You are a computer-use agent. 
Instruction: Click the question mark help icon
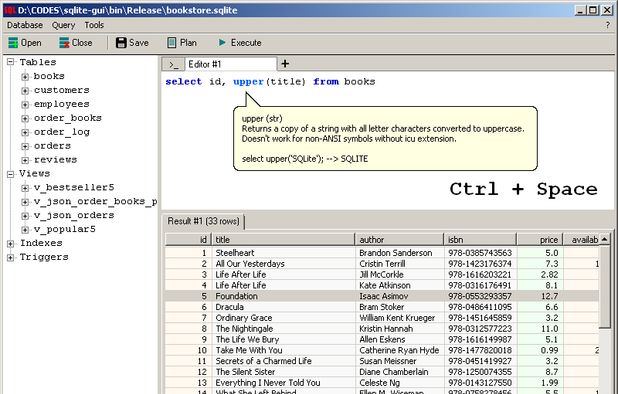(607, 25)
